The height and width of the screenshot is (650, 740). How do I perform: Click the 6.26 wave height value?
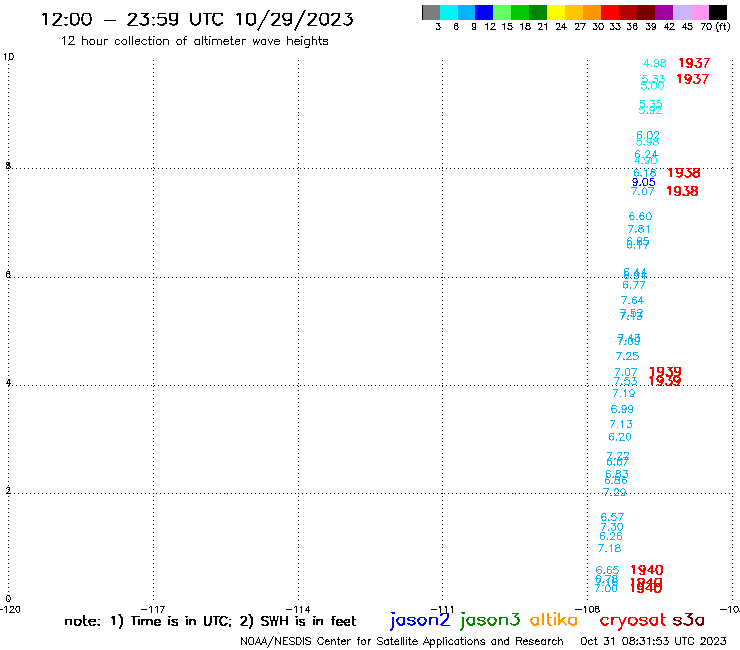coord(611,536)
